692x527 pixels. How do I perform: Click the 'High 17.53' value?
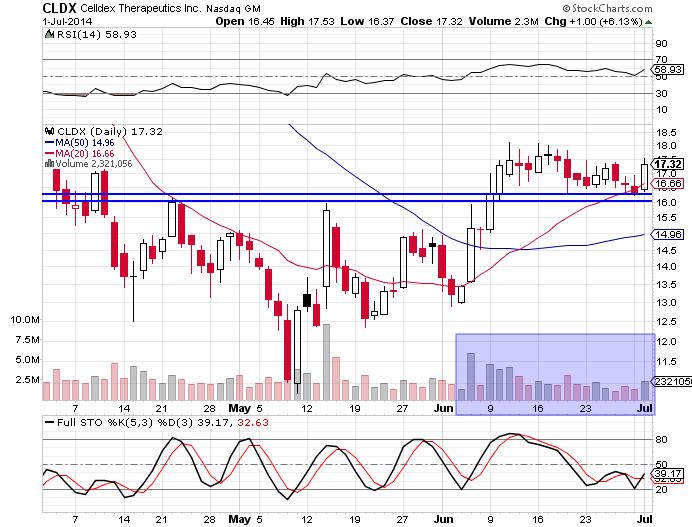pos(307,21)
